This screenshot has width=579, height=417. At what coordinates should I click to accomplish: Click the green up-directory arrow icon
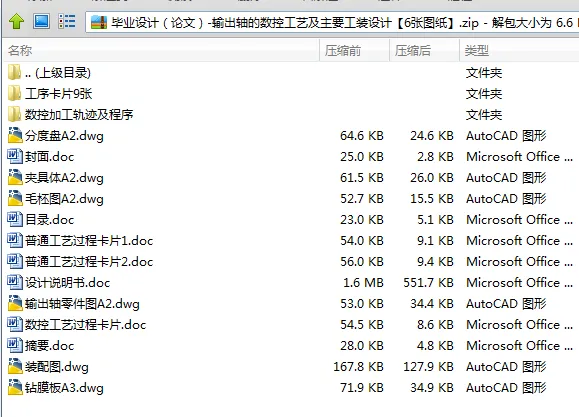tap(16, 21)
